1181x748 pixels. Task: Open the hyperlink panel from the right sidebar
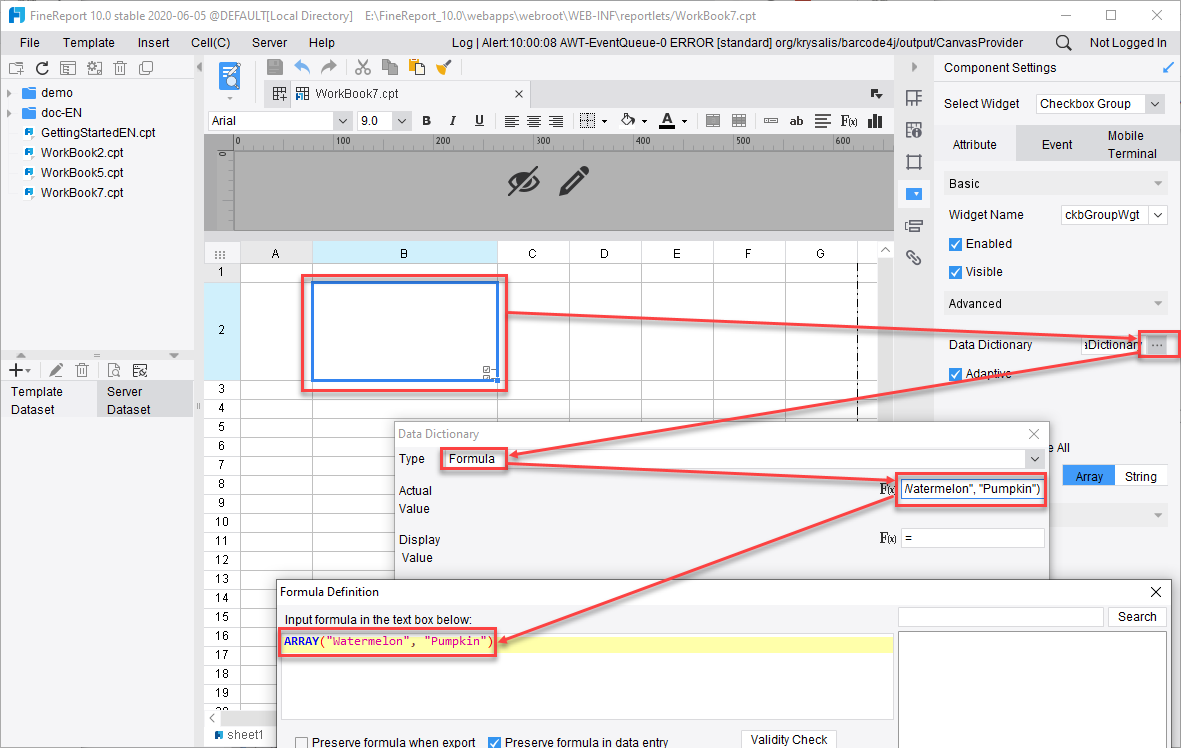click(x=913, y=257)
